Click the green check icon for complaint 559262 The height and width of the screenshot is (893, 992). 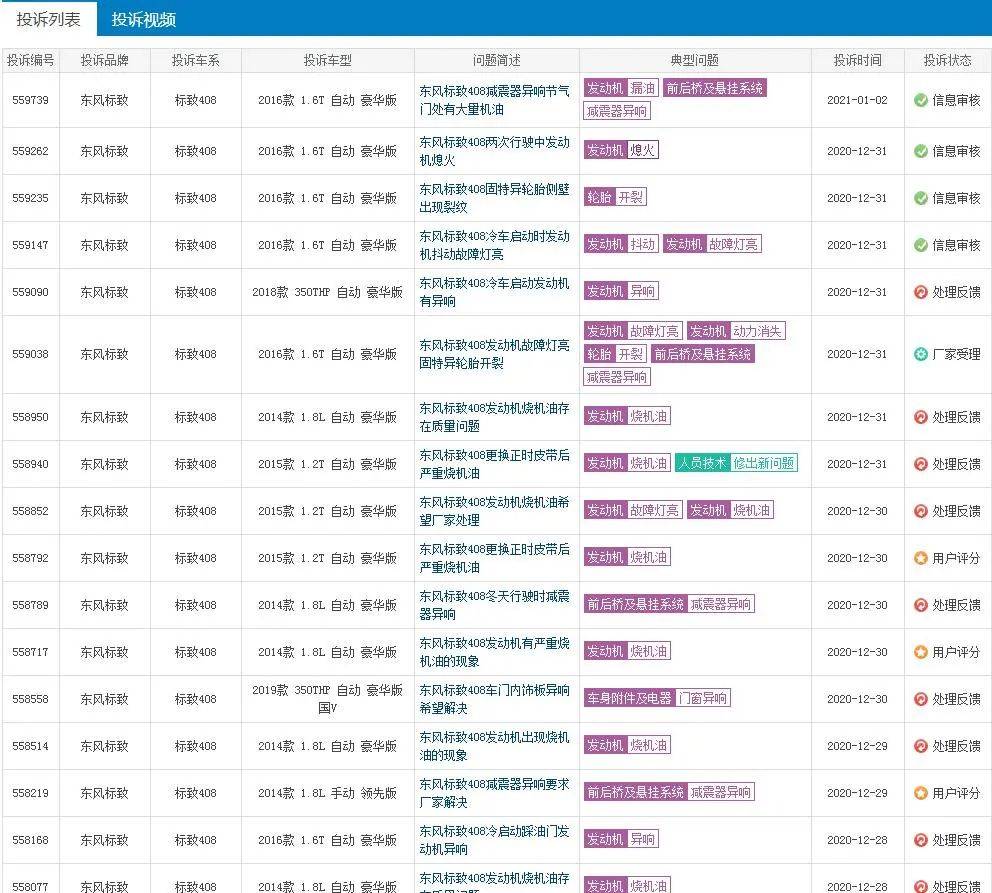click(x=921, y=151)
